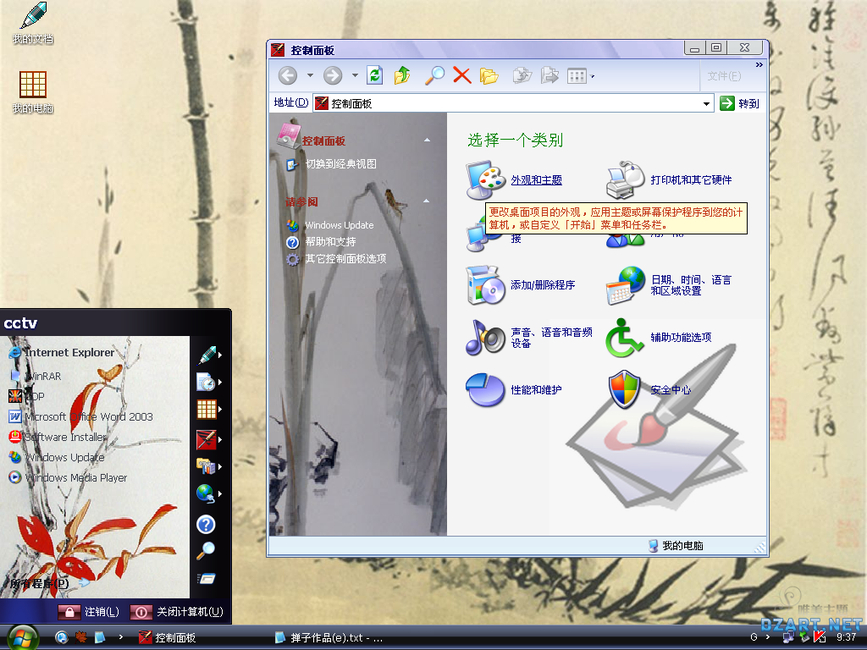
Task: Click the Search magnifier in Start menu
Action: 206,550
